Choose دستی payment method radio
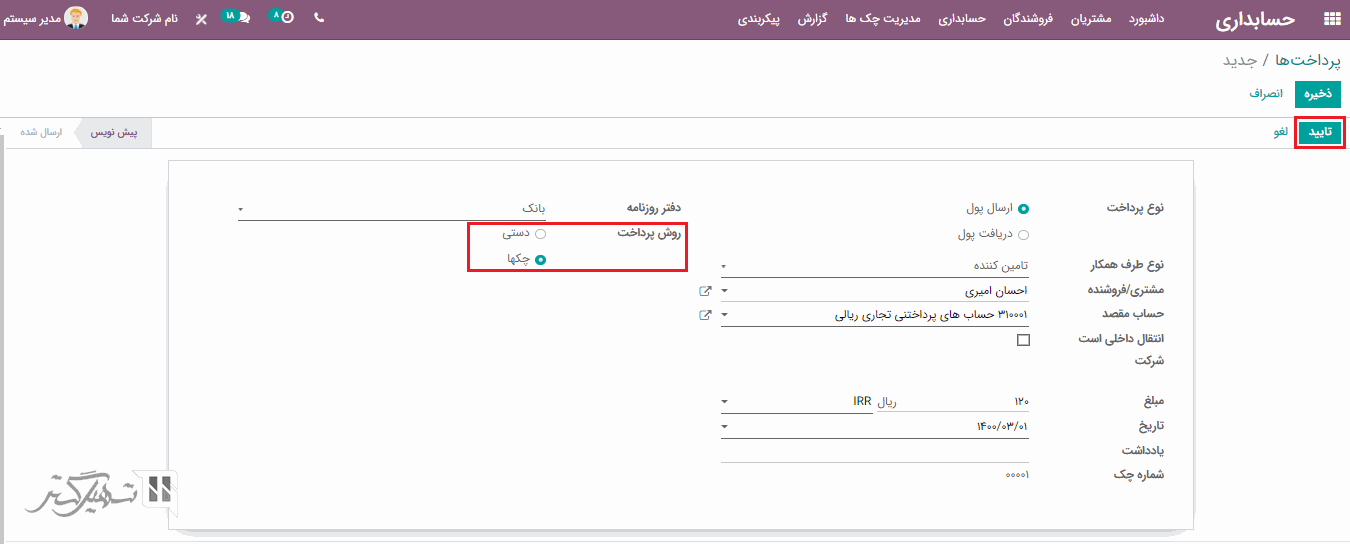The width and height of the screenshot is (1350, 544). coord(540,233)
